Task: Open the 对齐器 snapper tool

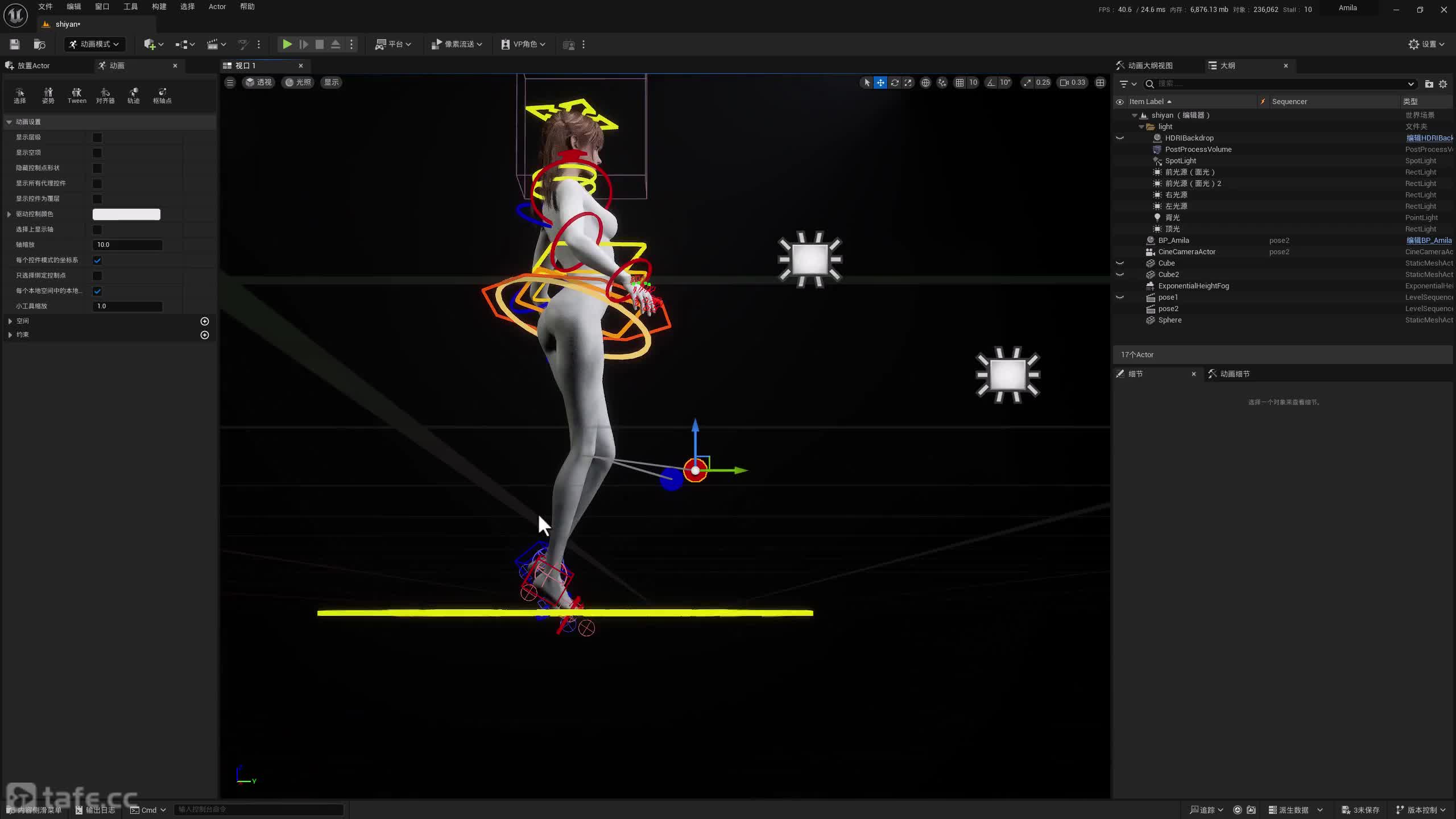Action: point(105,96)
